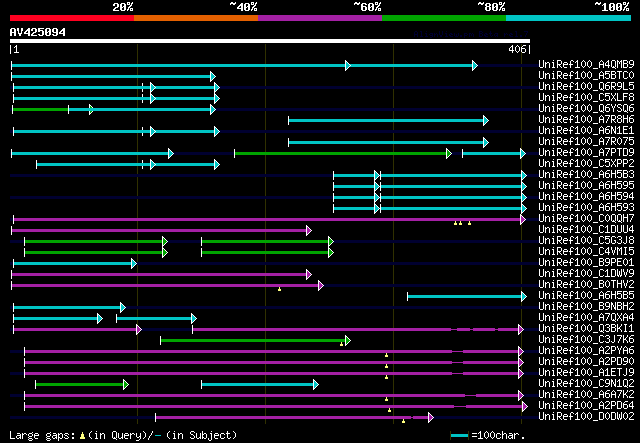
Task: Click the cyan bar in the B9NBH2 row
Action: (69, 308)
